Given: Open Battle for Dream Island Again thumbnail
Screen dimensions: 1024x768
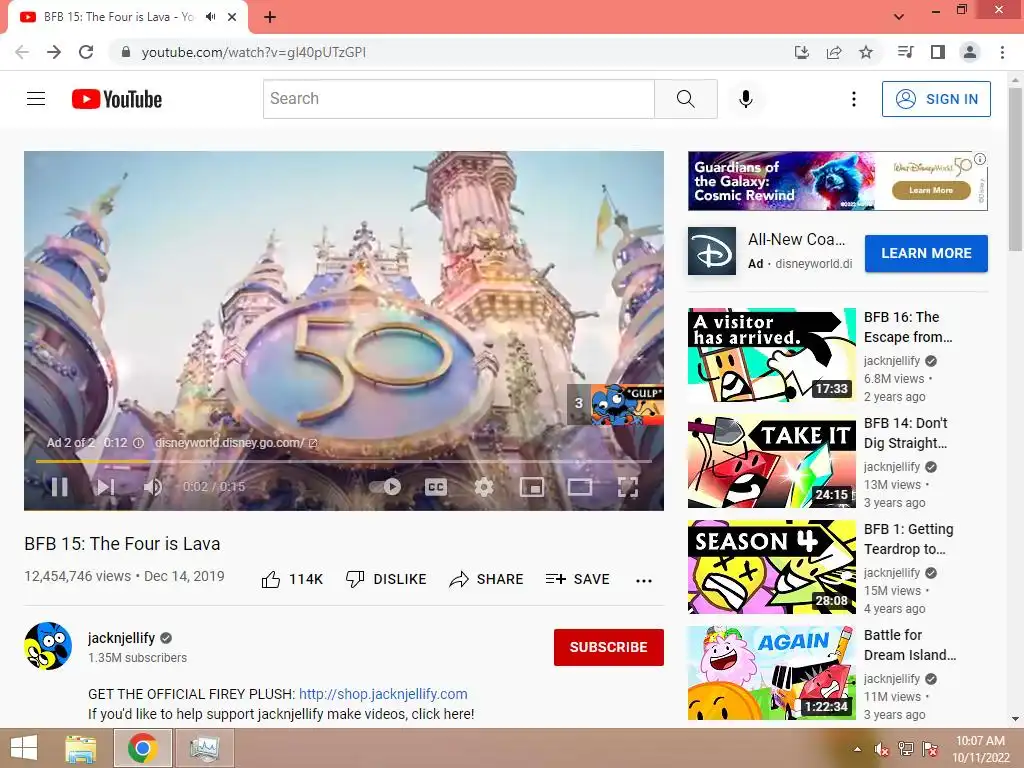Looking at the screenshot, I should coord(771,673).
